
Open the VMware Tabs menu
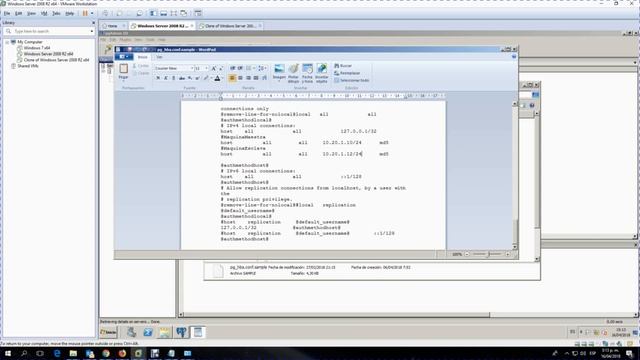(x=56, y=13)
